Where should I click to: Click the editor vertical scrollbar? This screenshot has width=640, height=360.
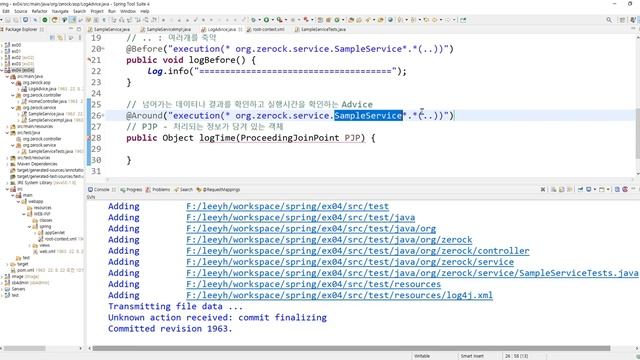[x=638, y=133]
